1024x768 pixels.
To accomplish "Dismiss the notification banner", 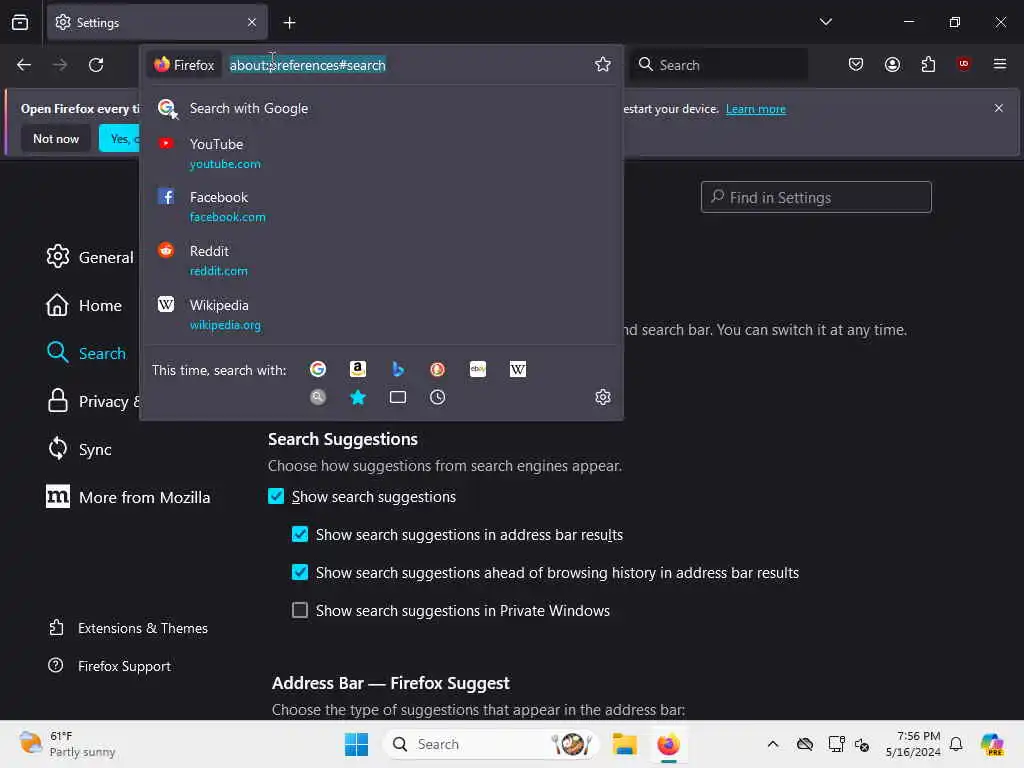I will click(x=999, y=108).
